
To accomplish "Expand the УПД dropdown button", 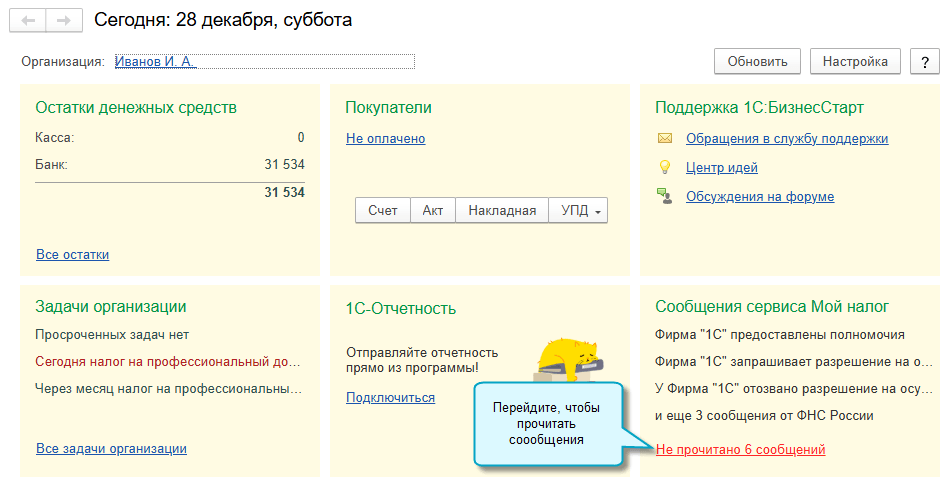I will 579,211.
